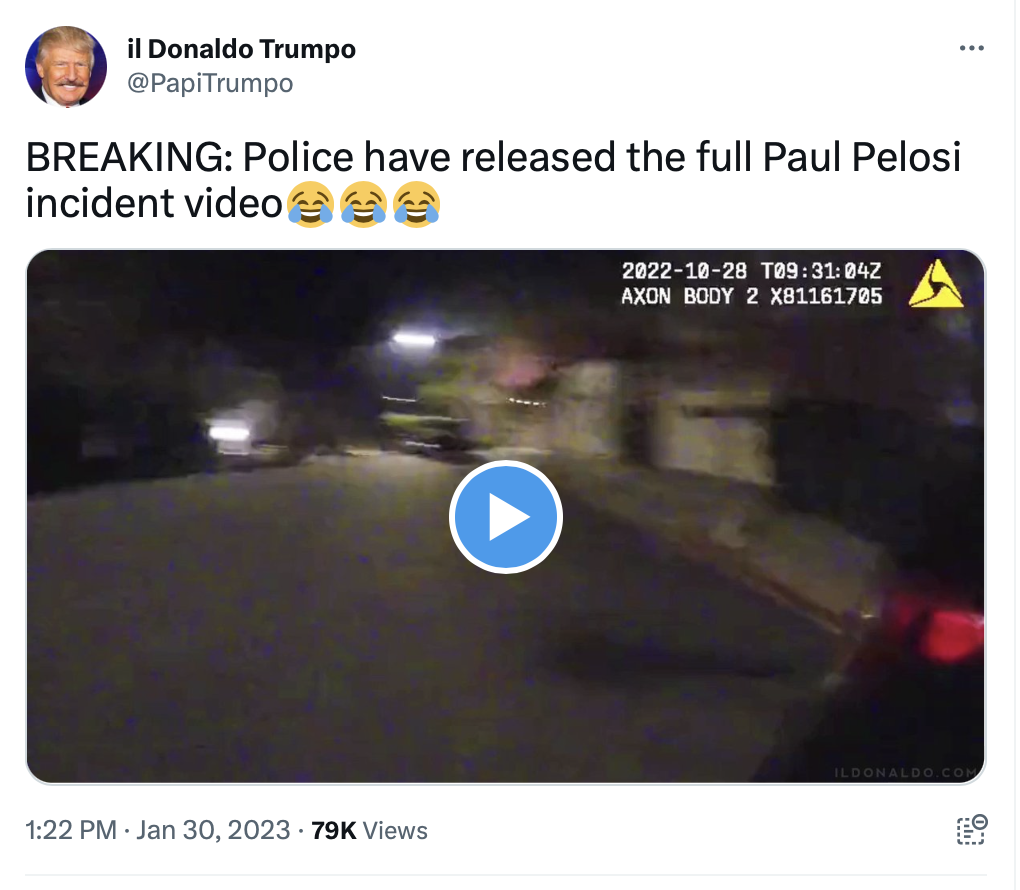Click the yellow Axon triangle logo

tap(935, 284)
